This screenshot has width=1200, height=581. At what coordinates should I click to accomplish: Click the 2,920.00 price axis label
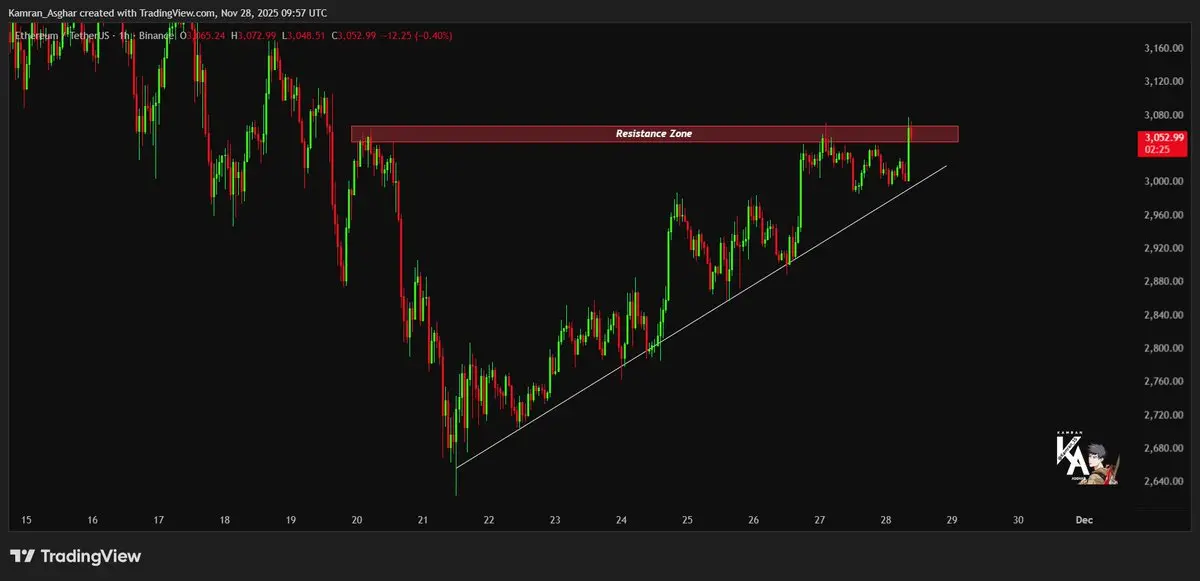[1162, 248]
